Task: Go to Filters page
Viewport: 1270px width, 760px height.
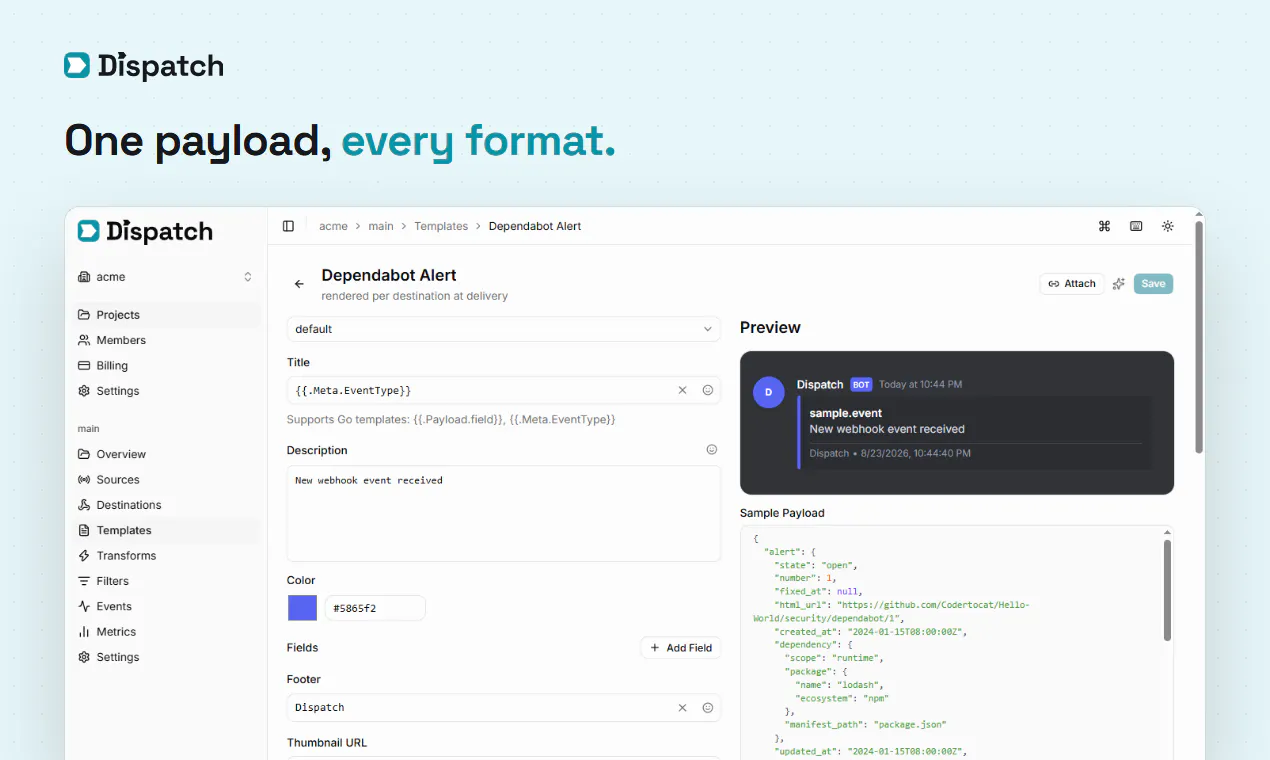Action: coord(166,581)
